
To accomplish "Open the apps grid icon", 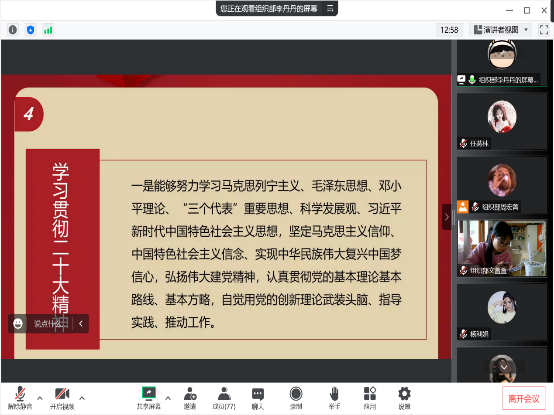I will tap(370, 398).
